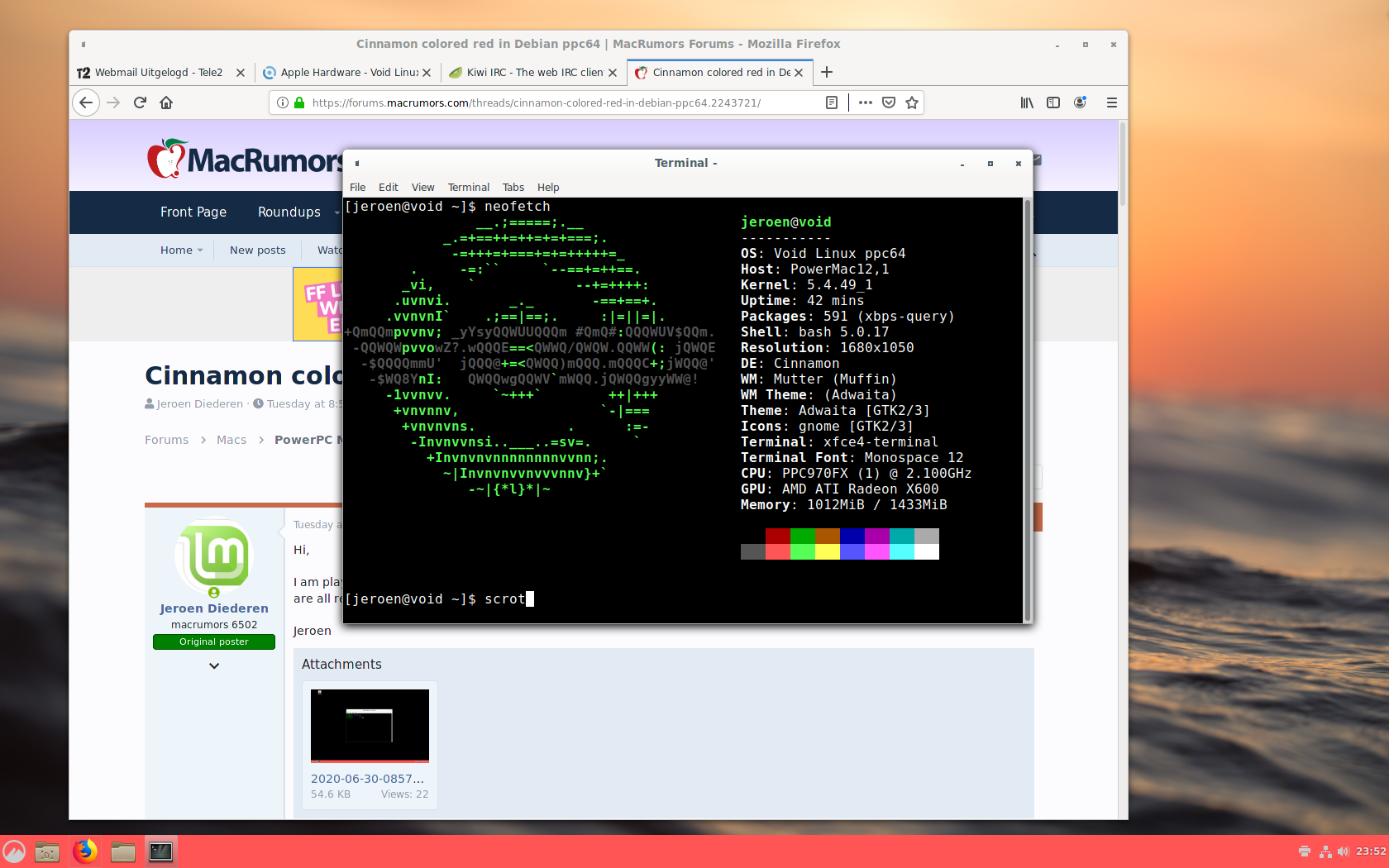
Task: Open the file manager folder panel icon
Action: 123,851
